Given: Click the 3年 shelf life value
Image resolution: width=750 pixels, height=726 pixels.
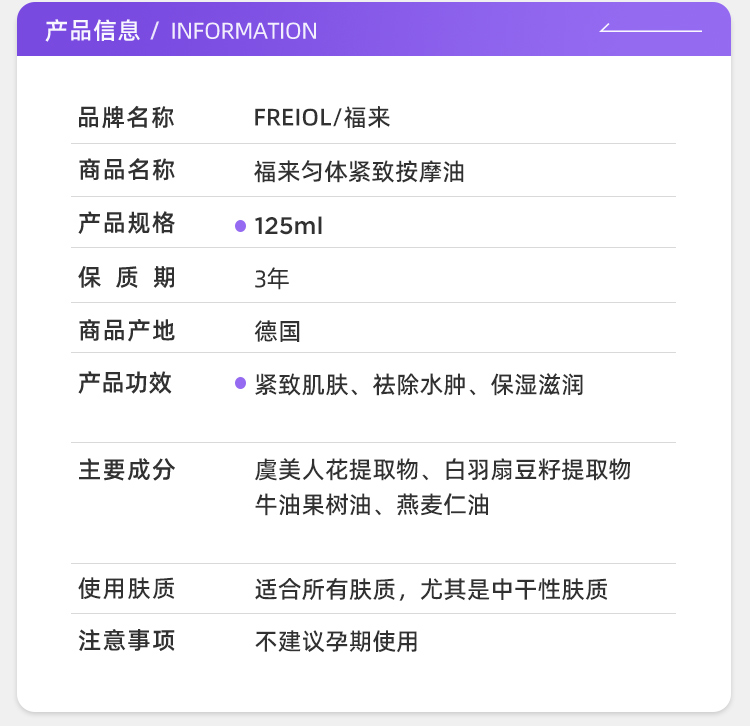Looking at the screenshot, I should pos(272,278).
